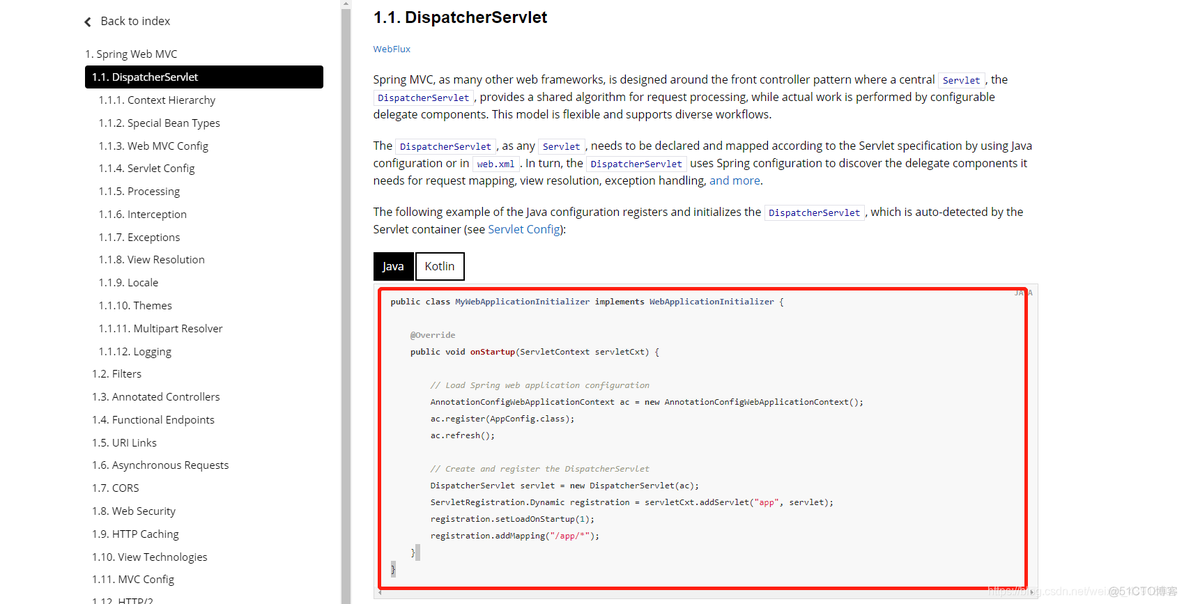
Task: Switch to the Java code tab
Action: [x=393, y=267]
